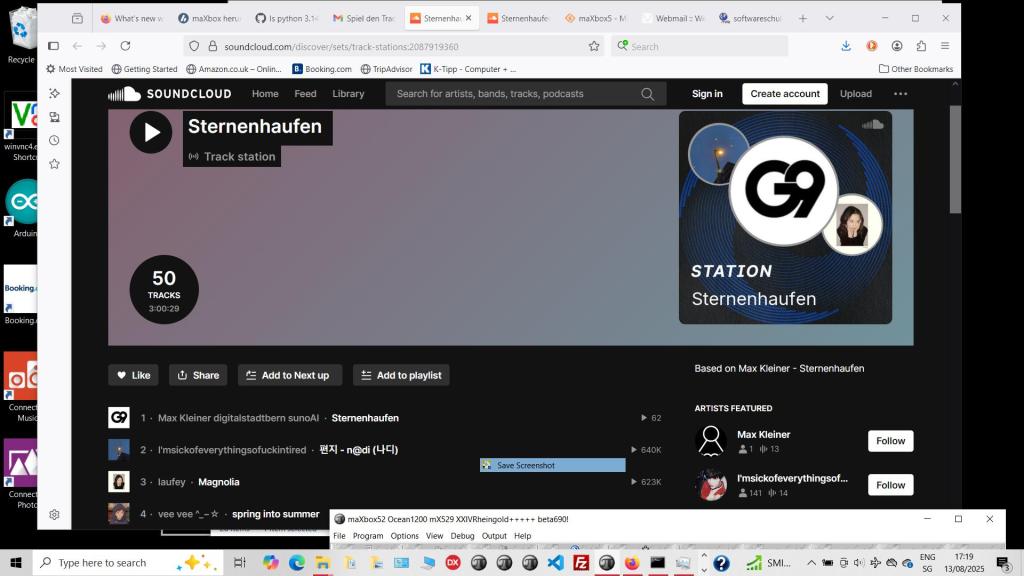Screen dimensions: 1024x576
Task: Click the SoundCloud logo icon
Action: click(x=124, y=94)
